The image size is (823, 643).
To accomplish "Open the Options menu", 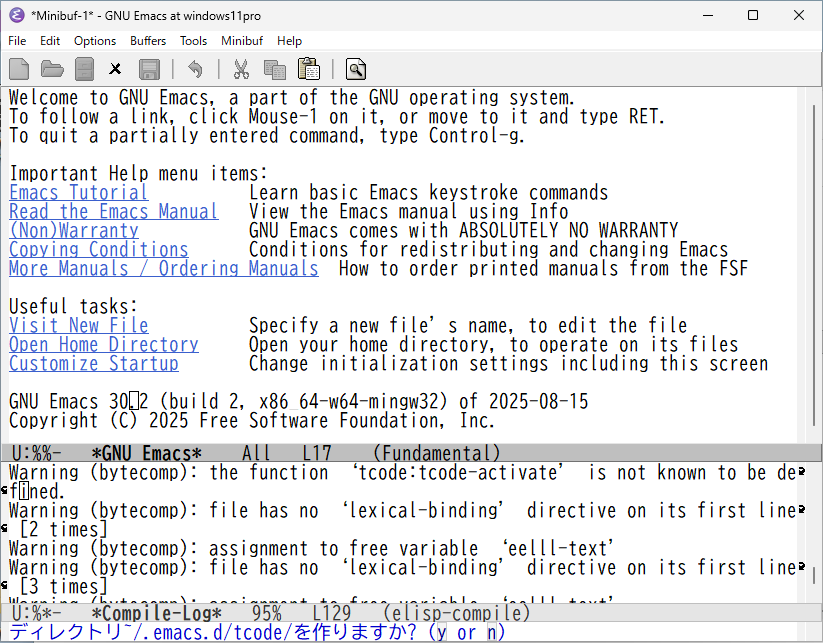I will pos(95,41).
